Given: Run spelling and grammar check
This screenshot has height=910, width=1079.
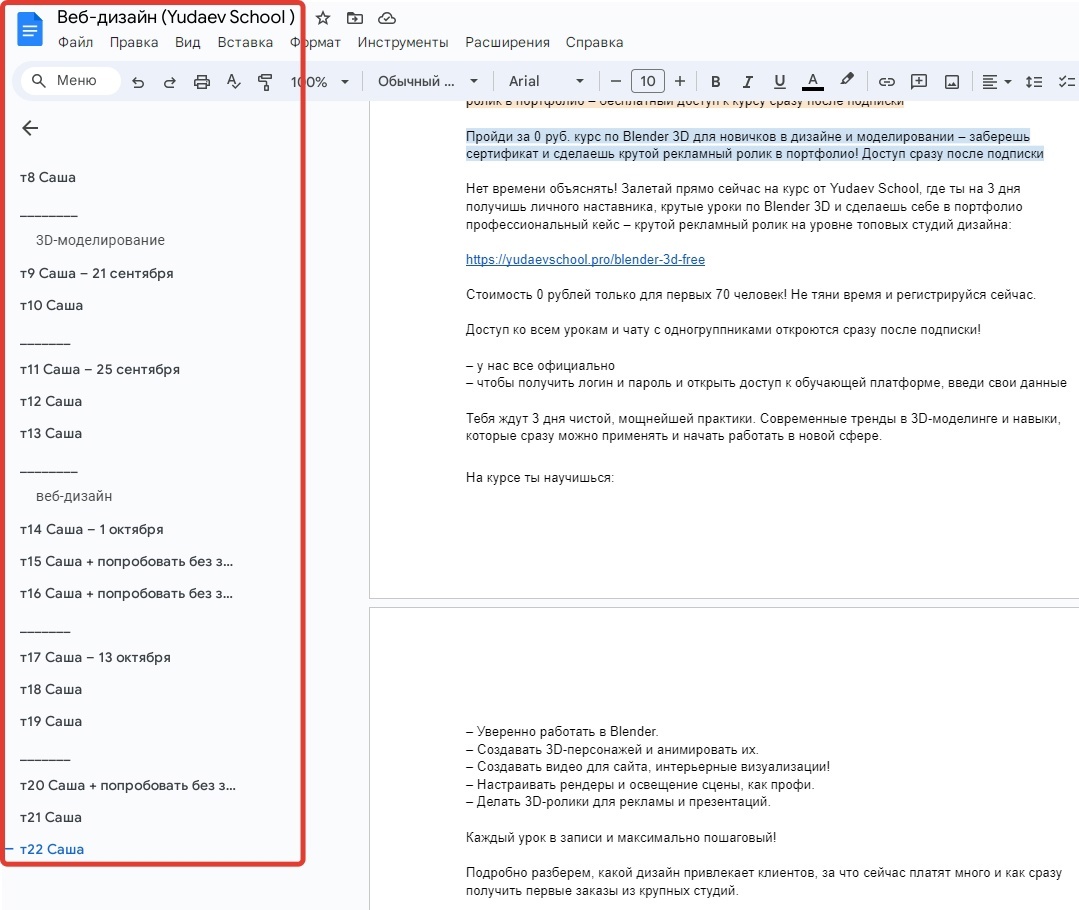Looking at the screenshot, I should (233, 82).
